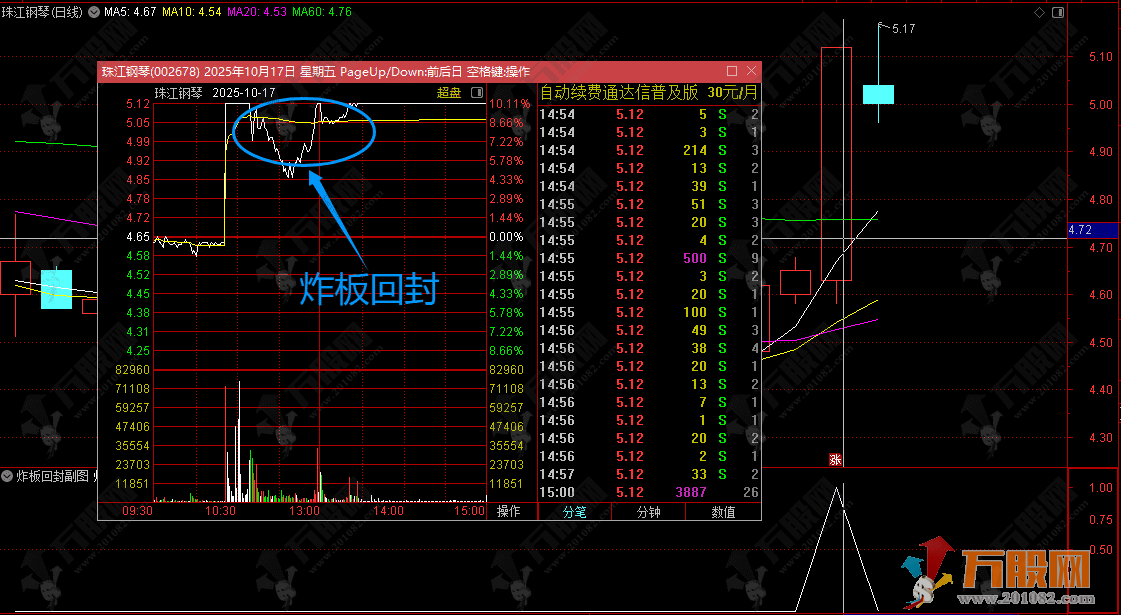
Task: Click the 82960 volume label on left axis
Action: point(132,370)
